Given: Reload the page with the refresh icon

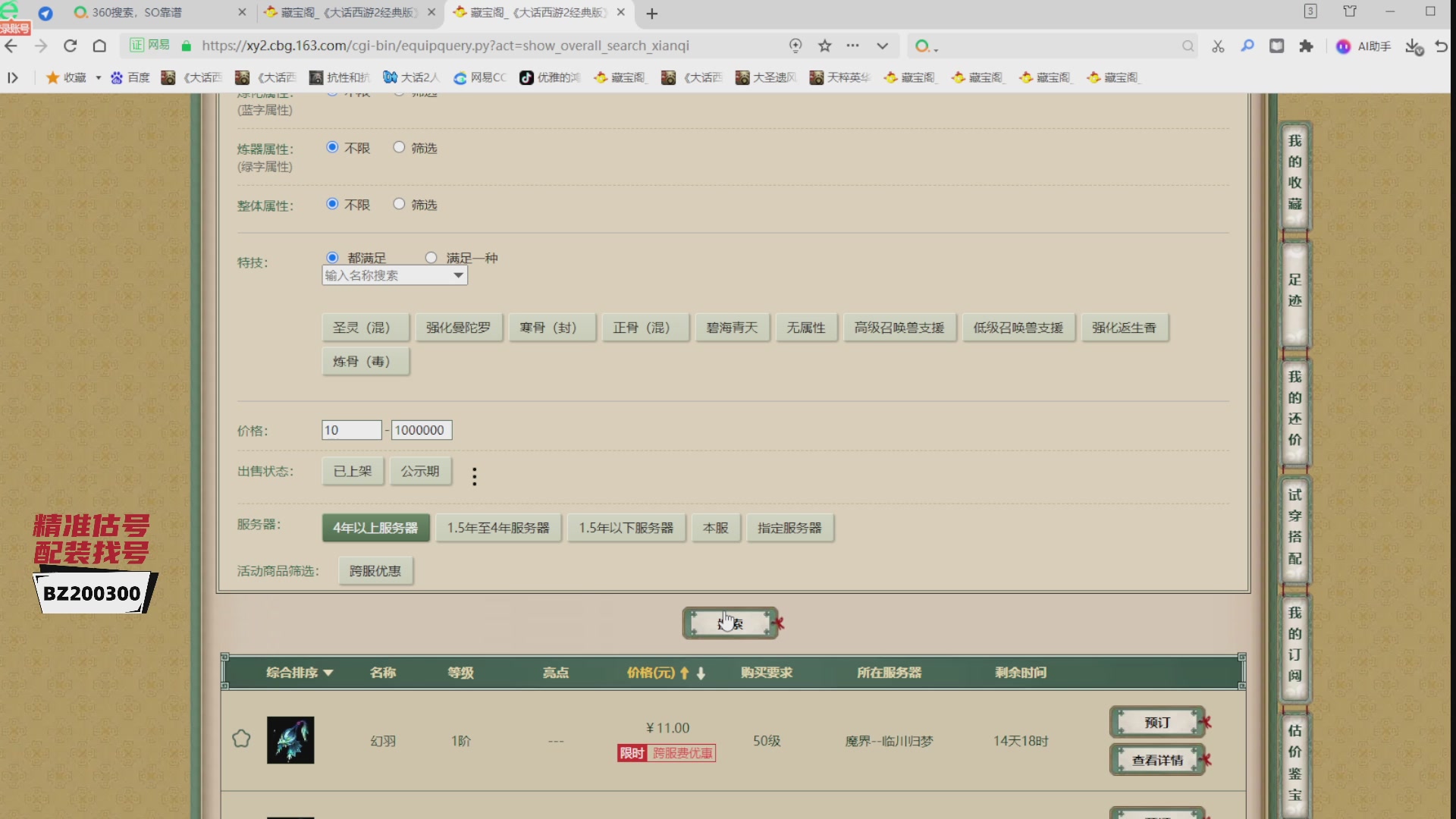Looking at the screenshot, I should [x=70, y=46].
